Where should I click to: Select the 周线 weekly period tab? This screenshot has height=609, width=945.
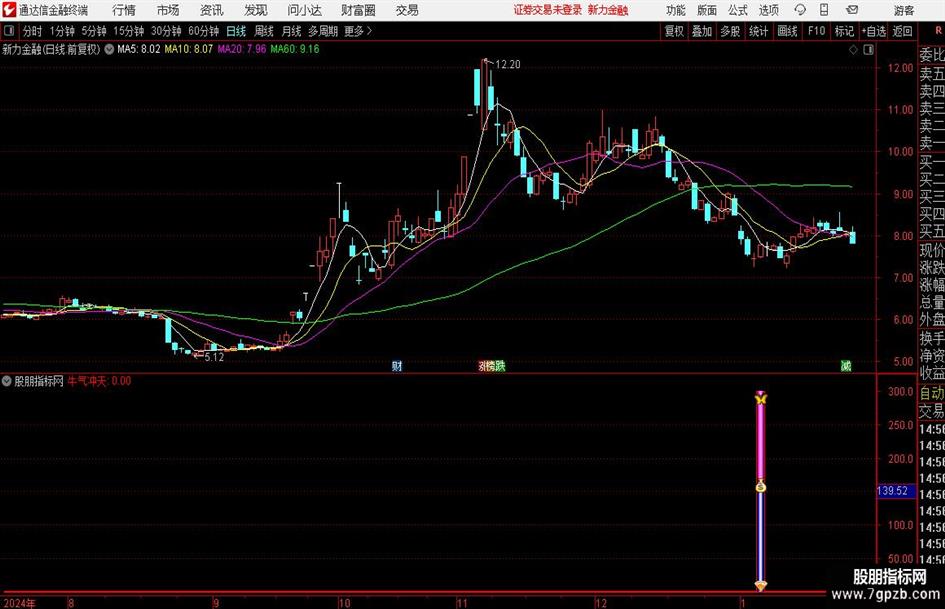pyautogui.click(x=264, y=31)
